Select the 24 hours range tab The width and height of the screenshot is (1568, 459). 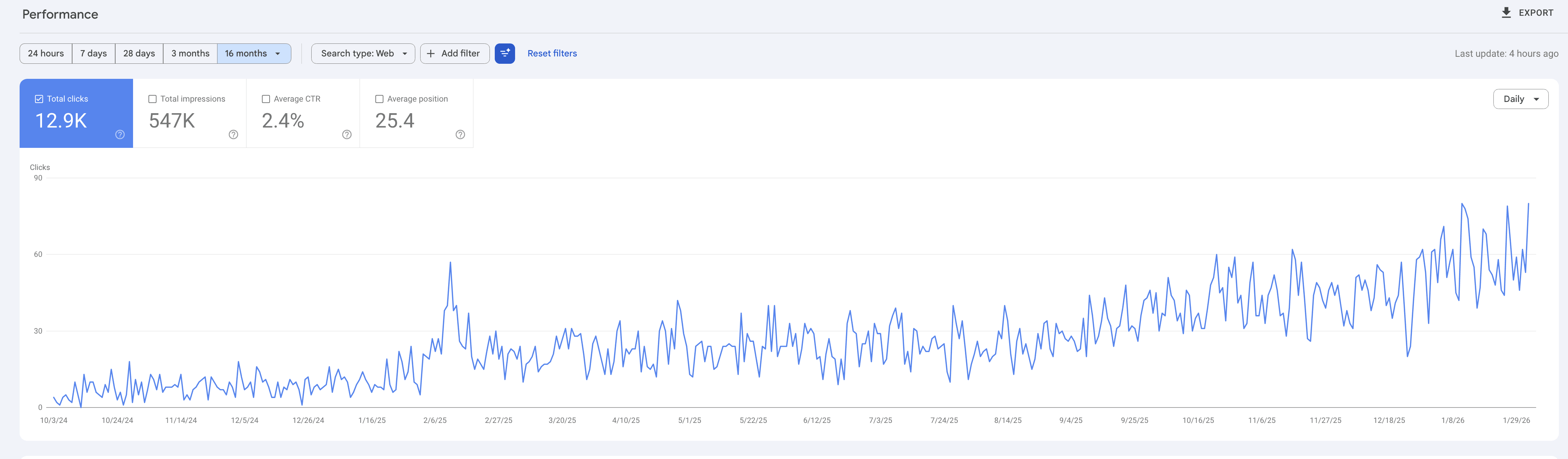(x=46, y=54)
